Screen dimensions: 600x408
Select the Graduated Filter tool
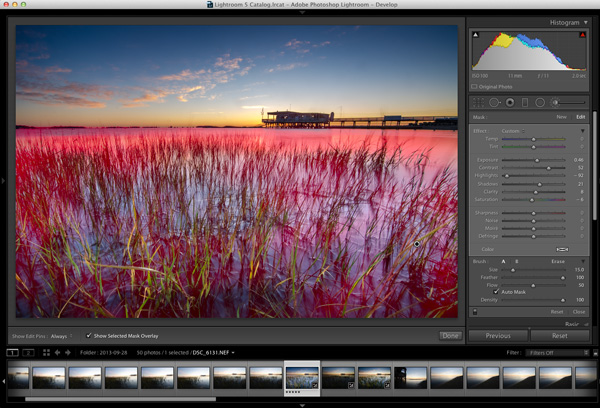(525, 103)
